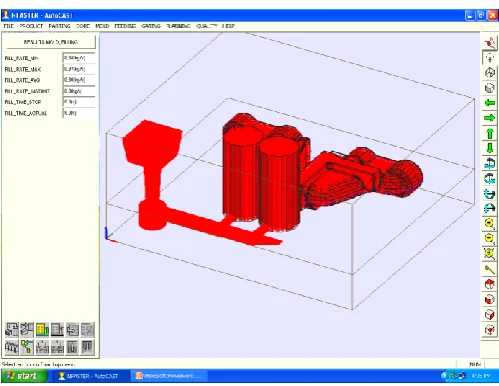Click the first cyan rotate view icon
This screenshot has height=386, width=499.
490,163
